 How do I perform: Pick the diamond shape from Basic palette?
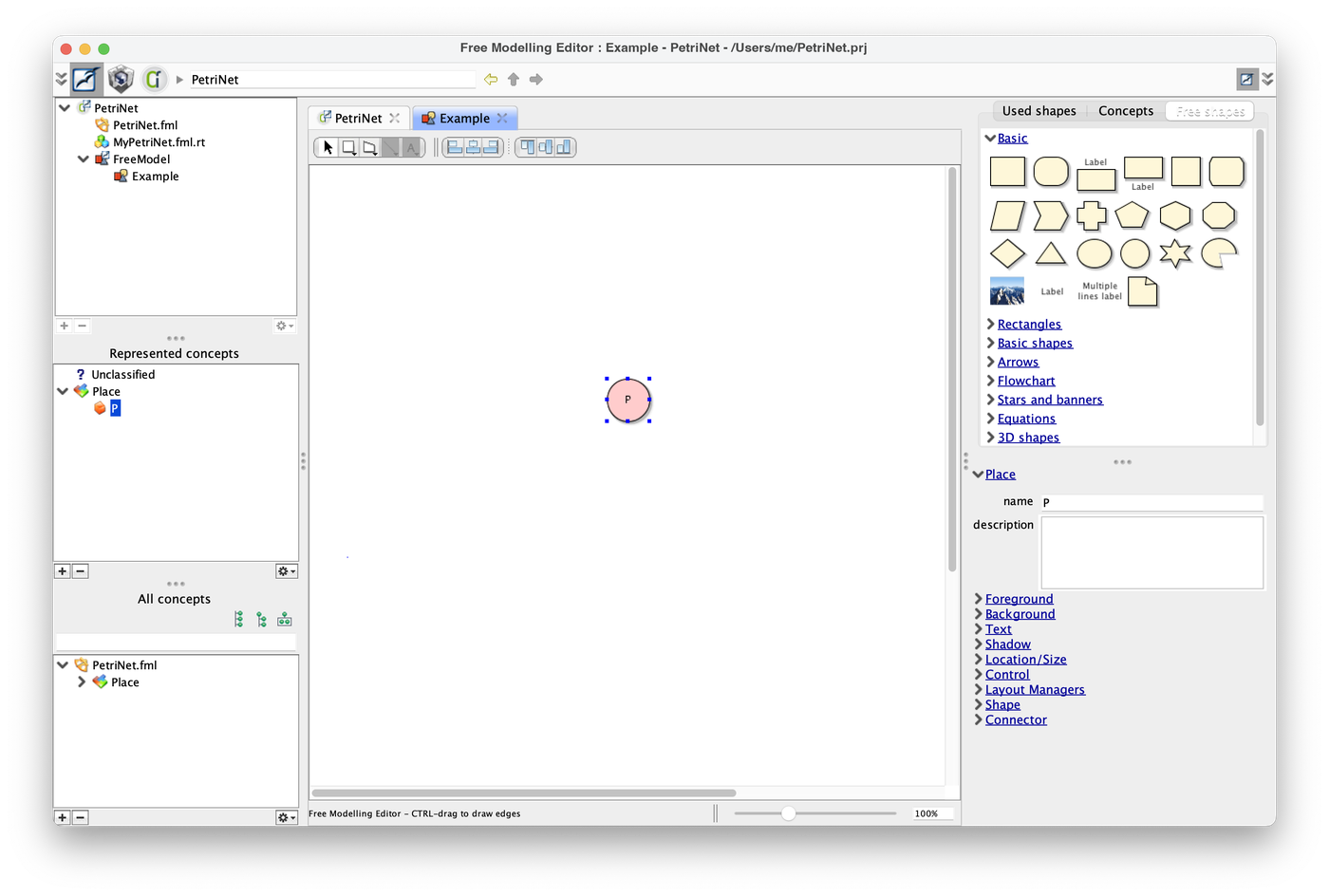1007,253
